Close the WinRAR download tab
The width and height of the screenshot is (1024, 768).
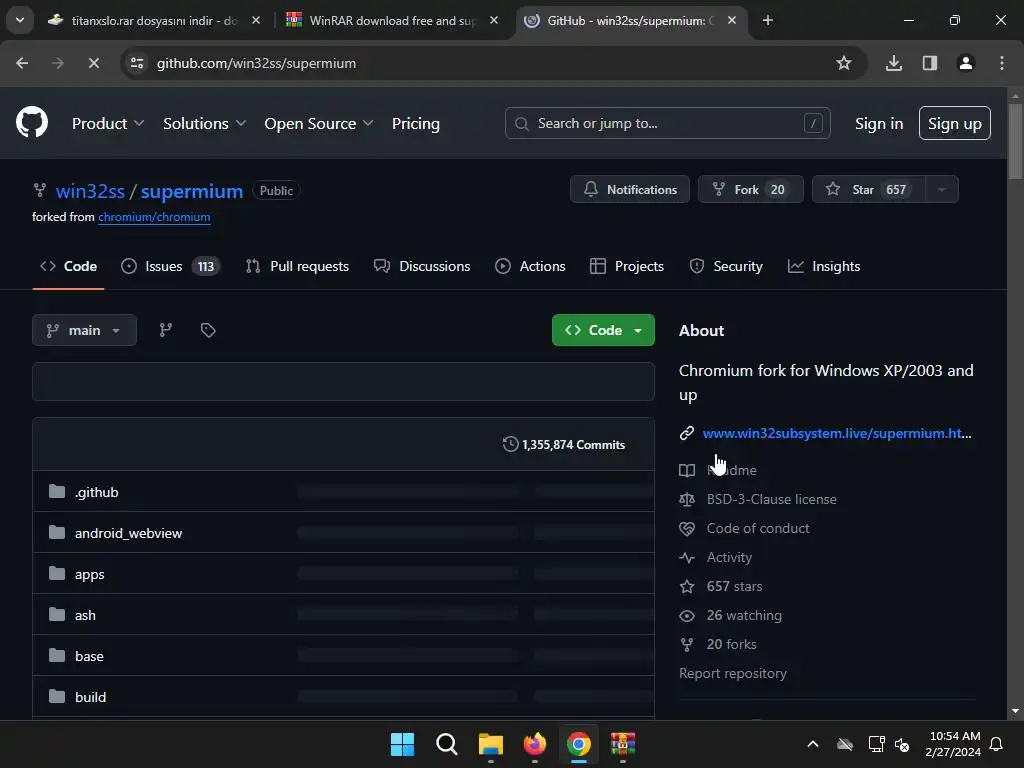[494, 20]
